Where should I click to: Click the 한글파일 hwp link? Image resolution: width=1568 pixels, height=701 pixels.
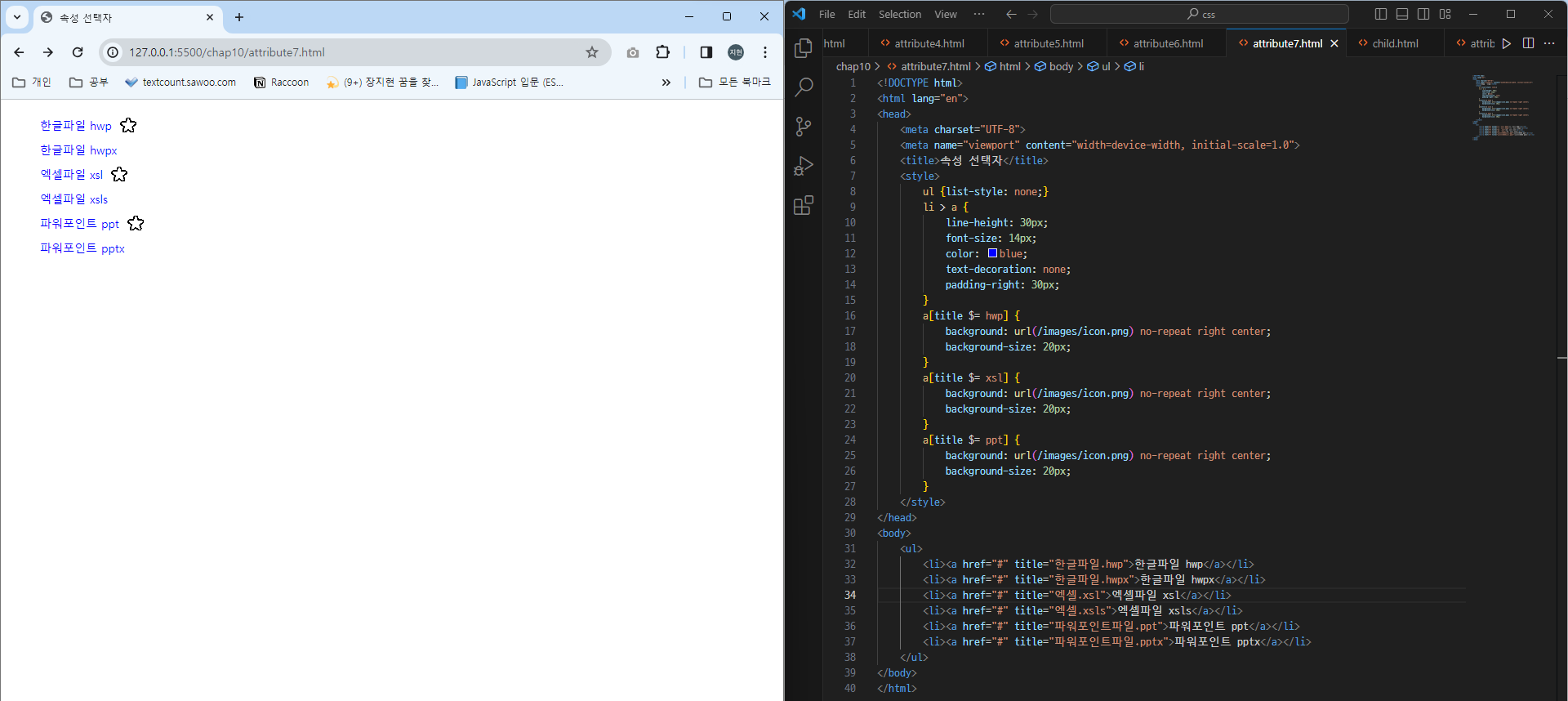[x=76, y=126]
